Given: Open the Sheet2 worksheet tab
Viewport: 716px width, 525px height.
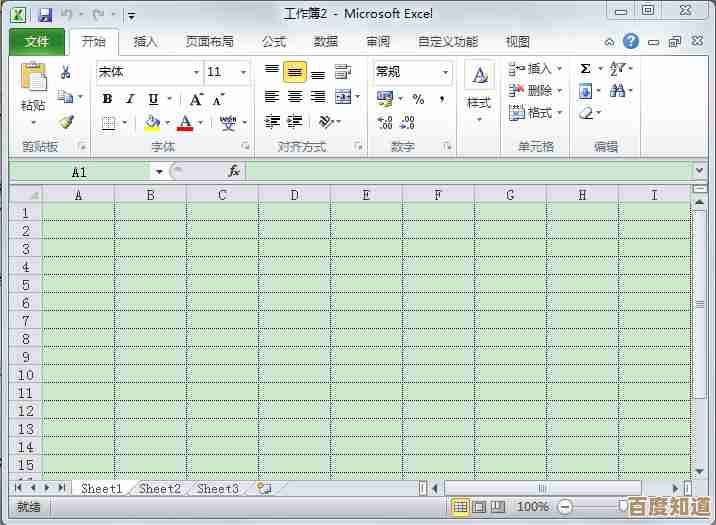Looking at the screenshot, I should tap(160, 488).
